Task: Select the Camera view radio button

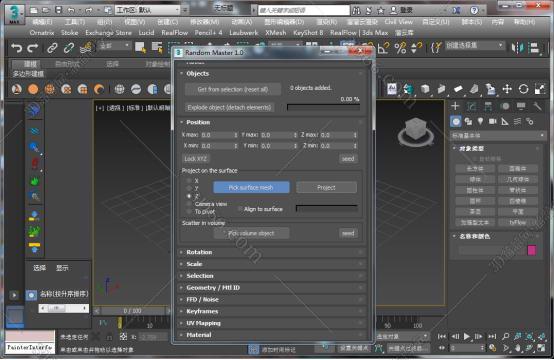Action: 189,204
